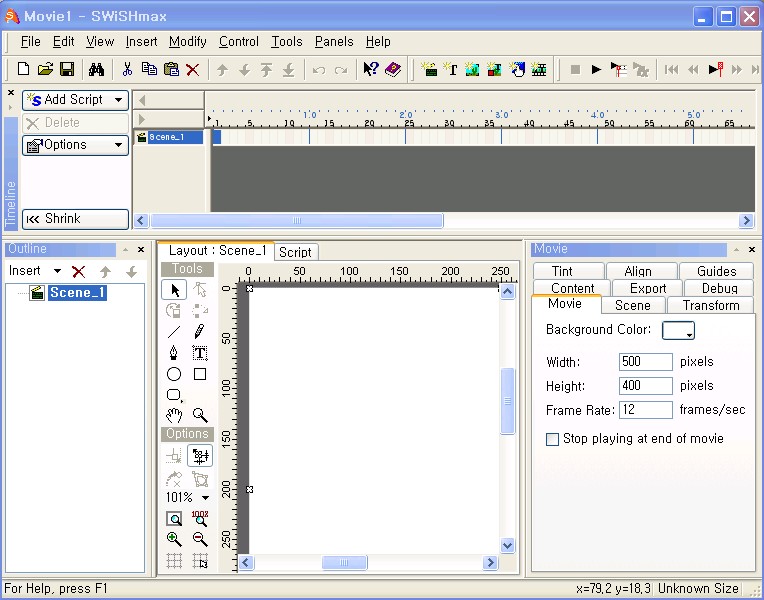This screenshot has width=764, height=600.
Task: Click the Height input field
Action: tap(646, 386)
